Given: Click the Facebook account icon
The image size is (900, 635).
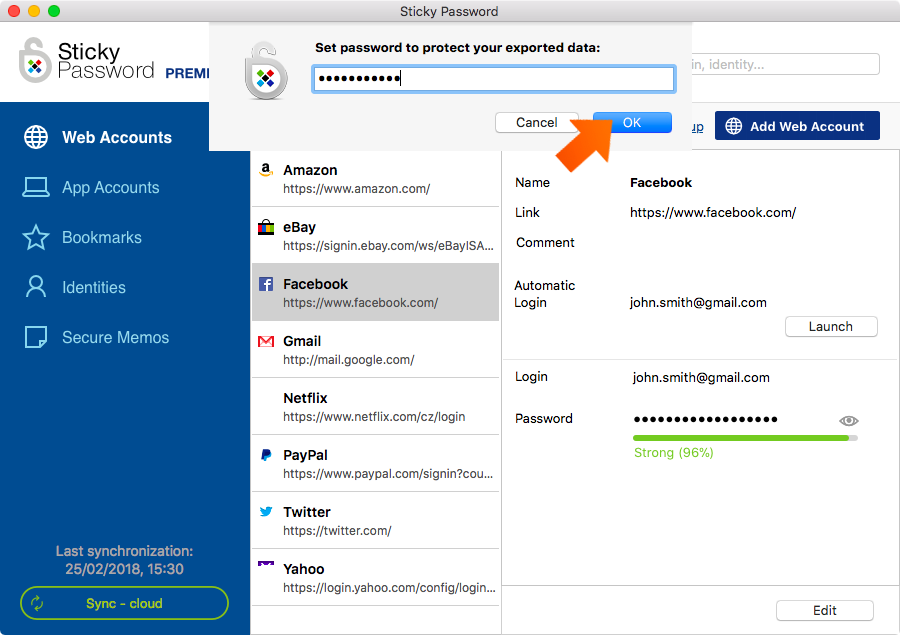Looking at the screenshot, I should [x=266, y=284].
